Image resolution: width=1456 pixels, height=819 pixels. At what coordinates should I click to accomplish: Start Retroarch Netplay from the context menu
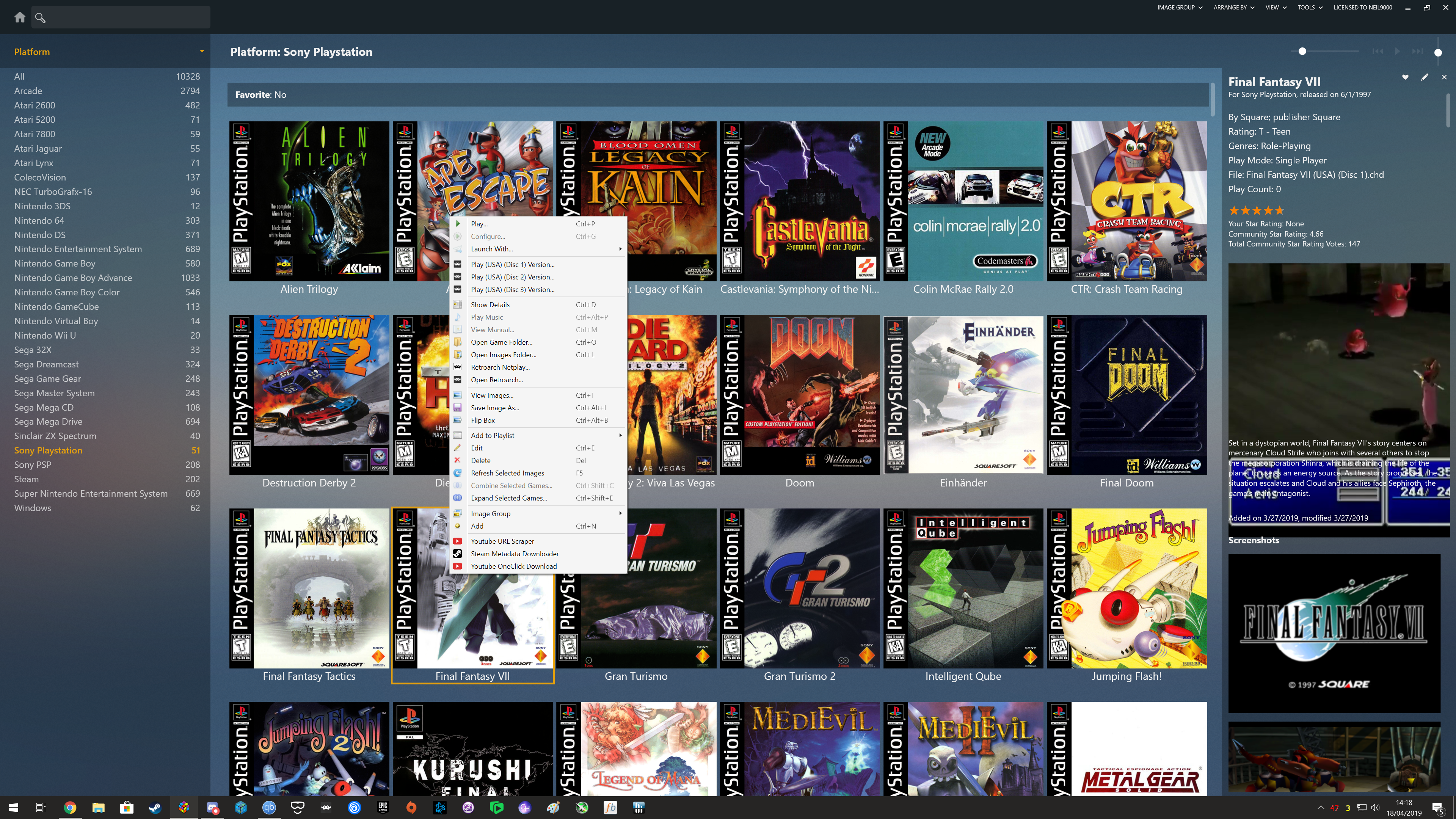pyautogui.click(x=538, y=367)
